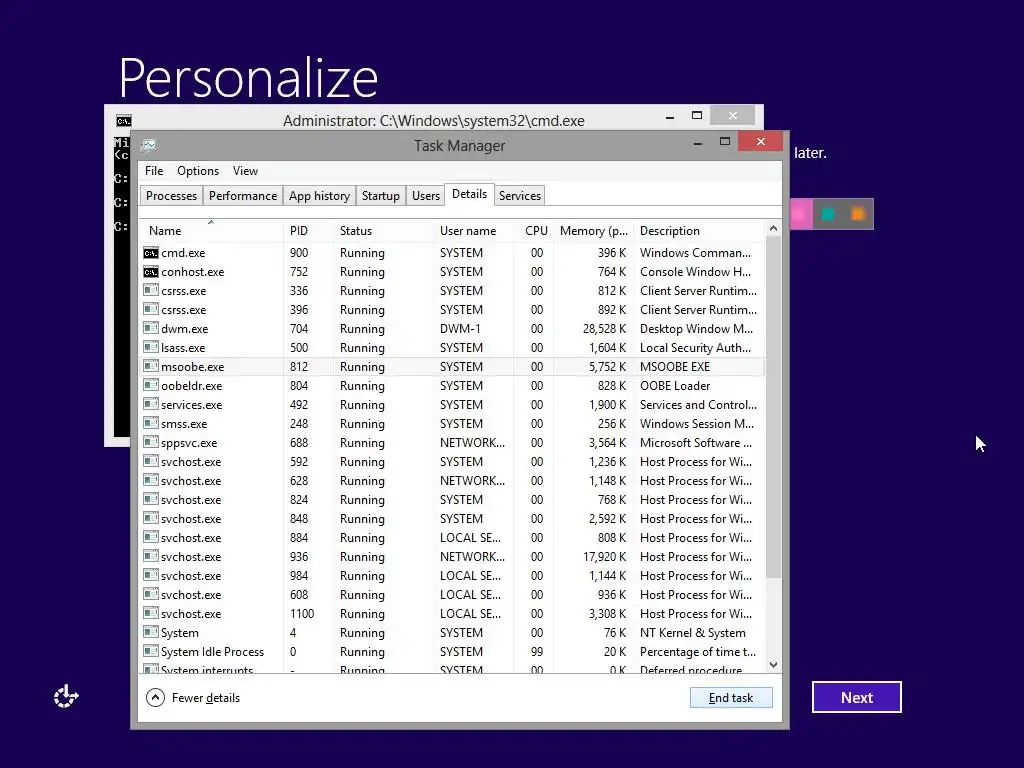This screenshot has height=768, width=1024.
Task: Collapse view with Fewer details arrow
Action: 155,697
